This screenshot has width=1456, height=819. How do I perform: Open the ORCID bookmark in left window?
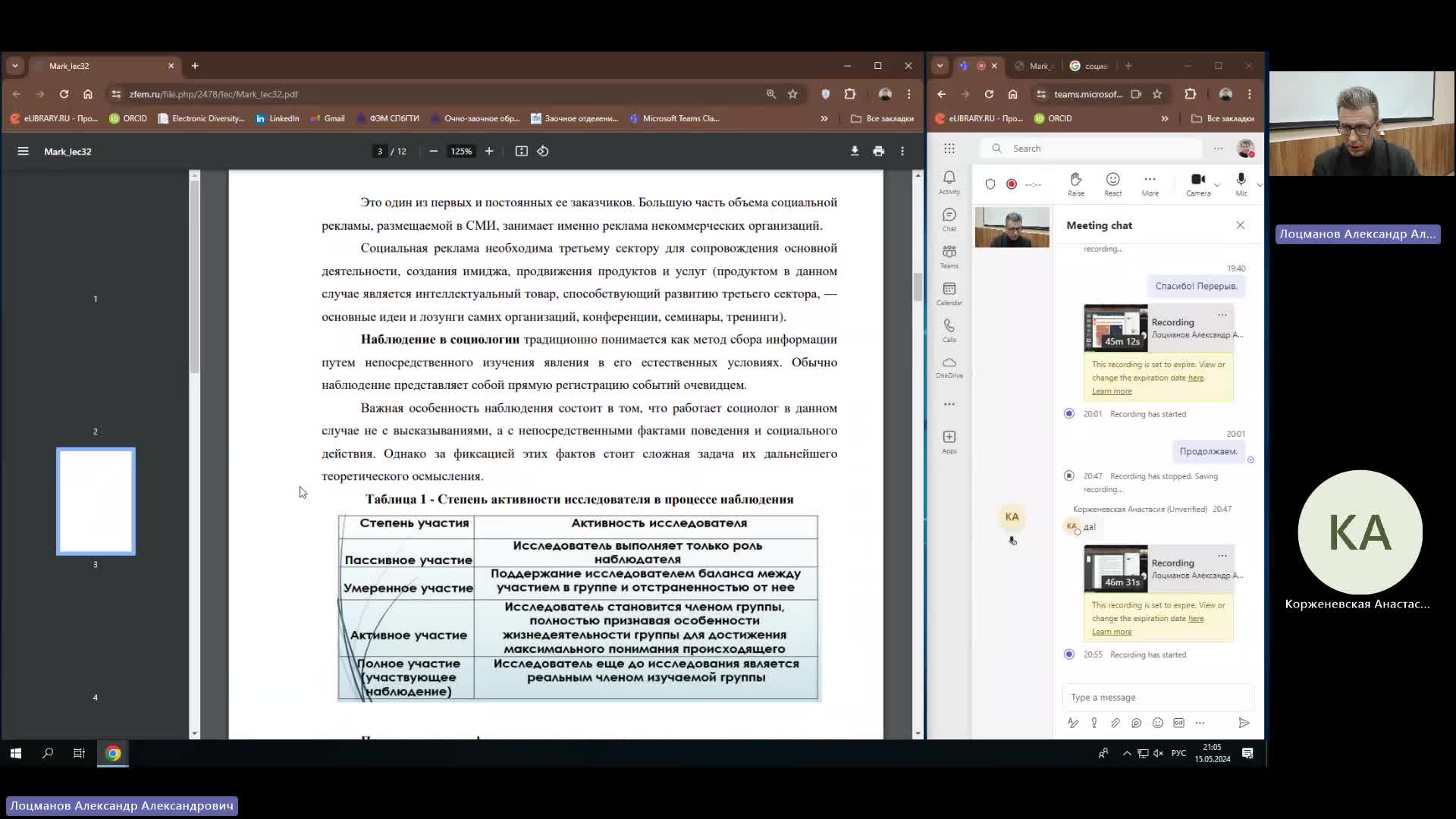128,118
